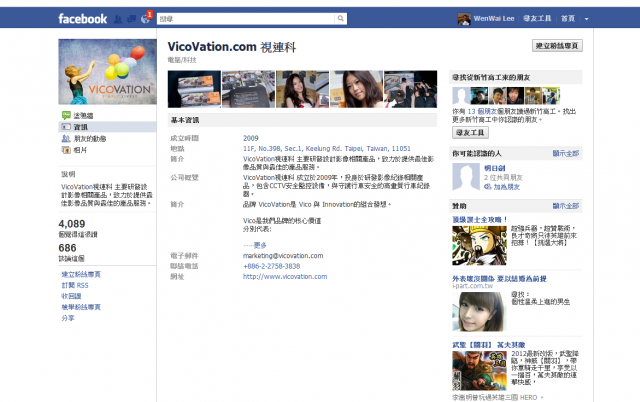
Task: Click add as friend link with icon
Action: point(502,187)
